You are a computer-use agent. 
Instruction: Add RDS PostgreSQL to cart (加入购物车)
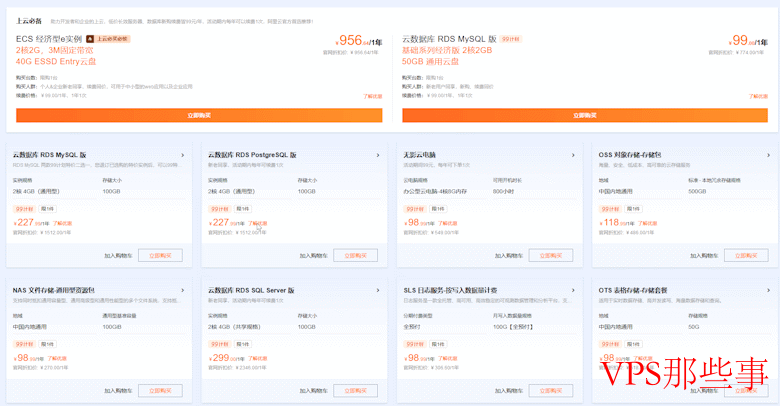[314, 256]
